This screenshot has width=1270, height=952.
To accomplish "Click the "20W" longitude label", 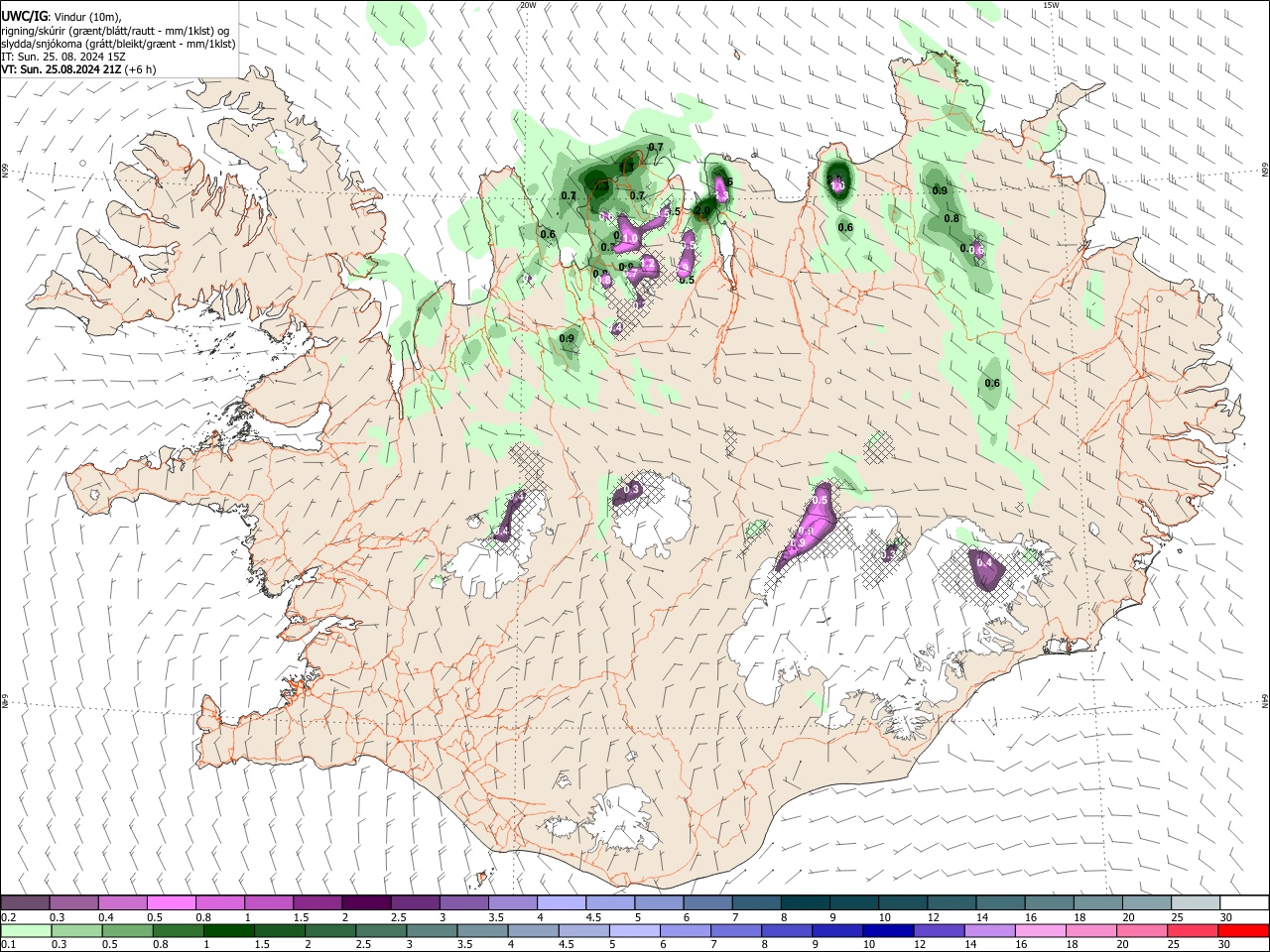I will [528, 5].
